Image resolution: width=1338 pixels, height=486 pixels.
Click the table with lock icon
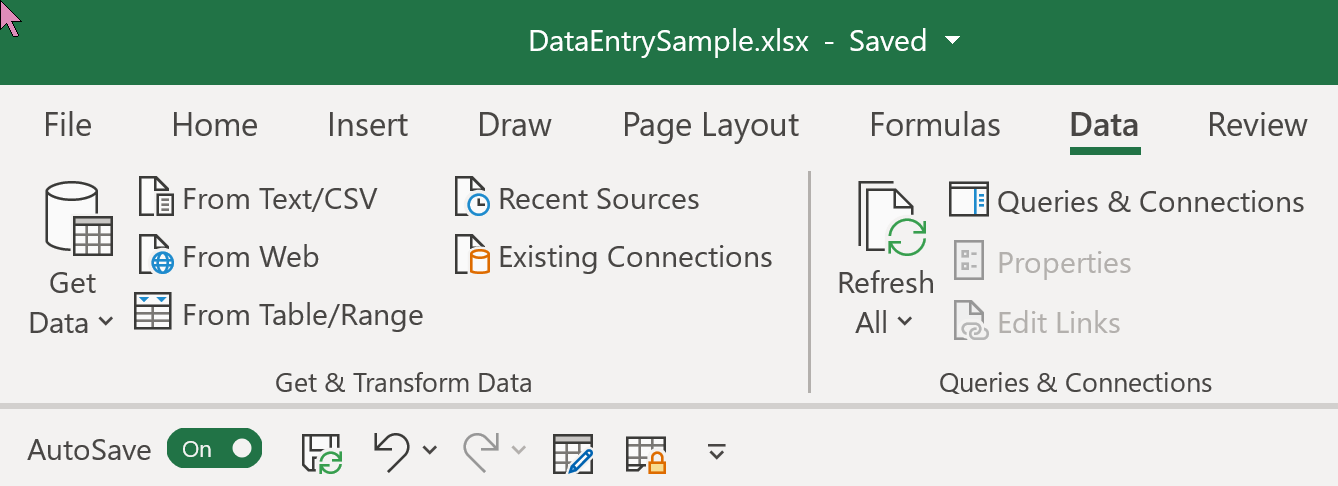point(646,452)
